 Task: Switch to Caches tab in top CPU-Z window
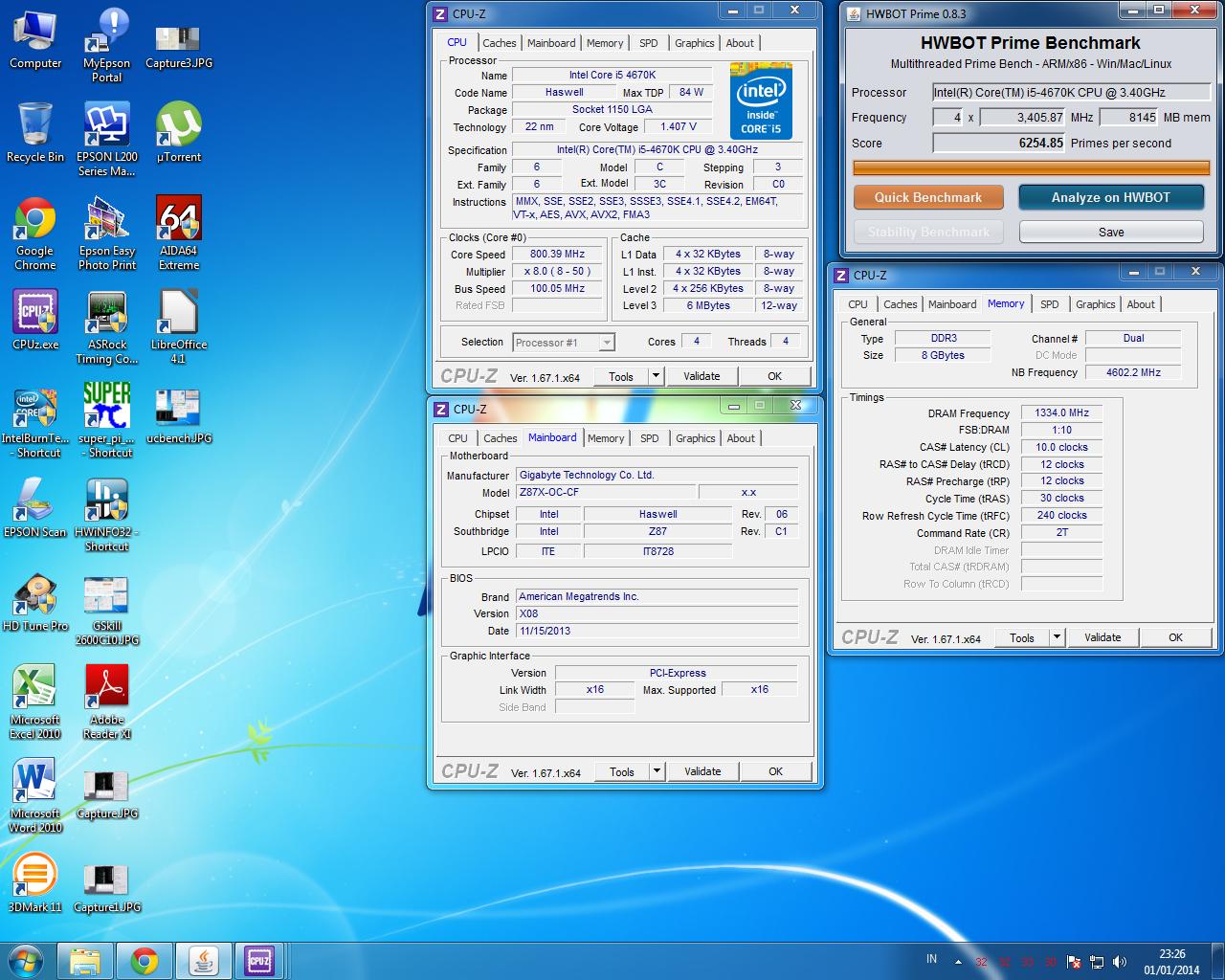[500, 43]
